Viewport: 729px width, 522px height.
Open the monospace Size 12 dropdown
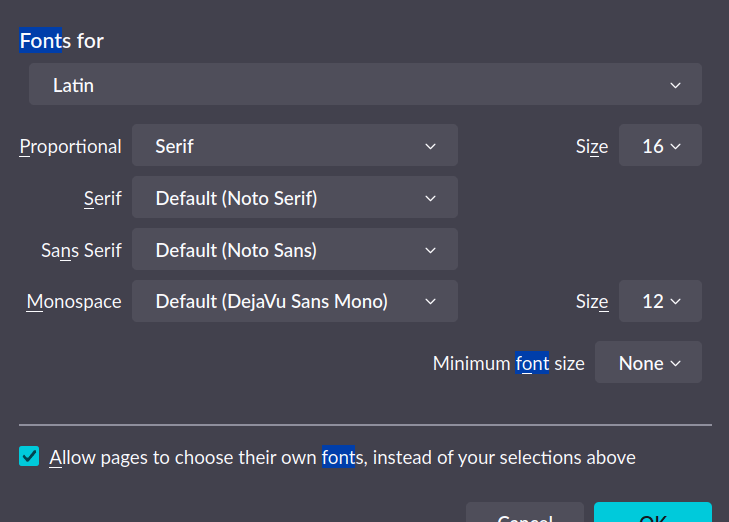660,301
